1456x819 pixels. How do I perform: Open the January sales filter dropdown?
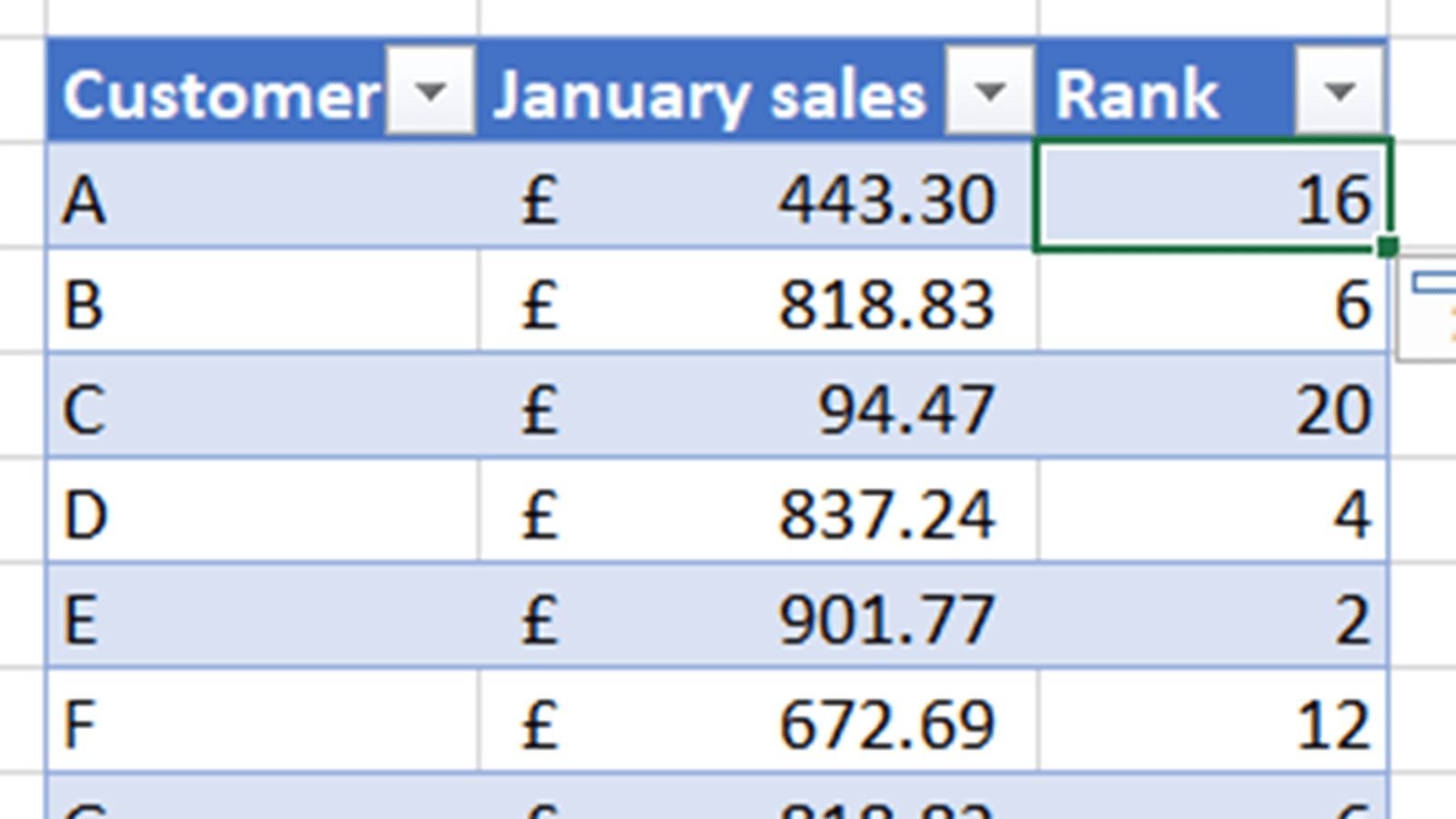989,92
